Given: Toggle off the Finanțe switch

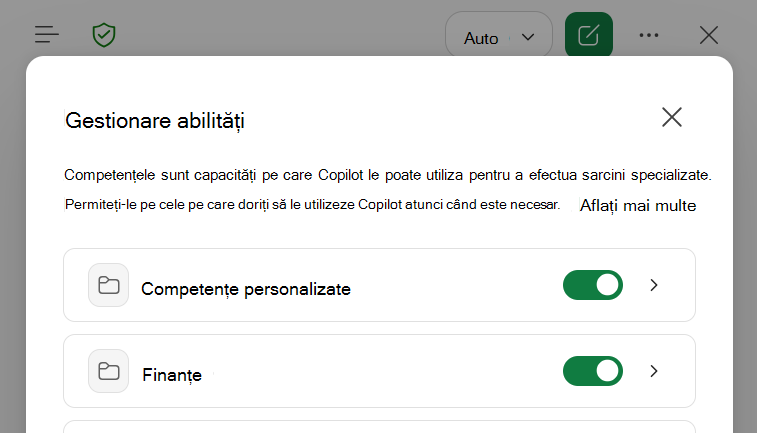Looking at the screenshot, I should pos(593,371).
